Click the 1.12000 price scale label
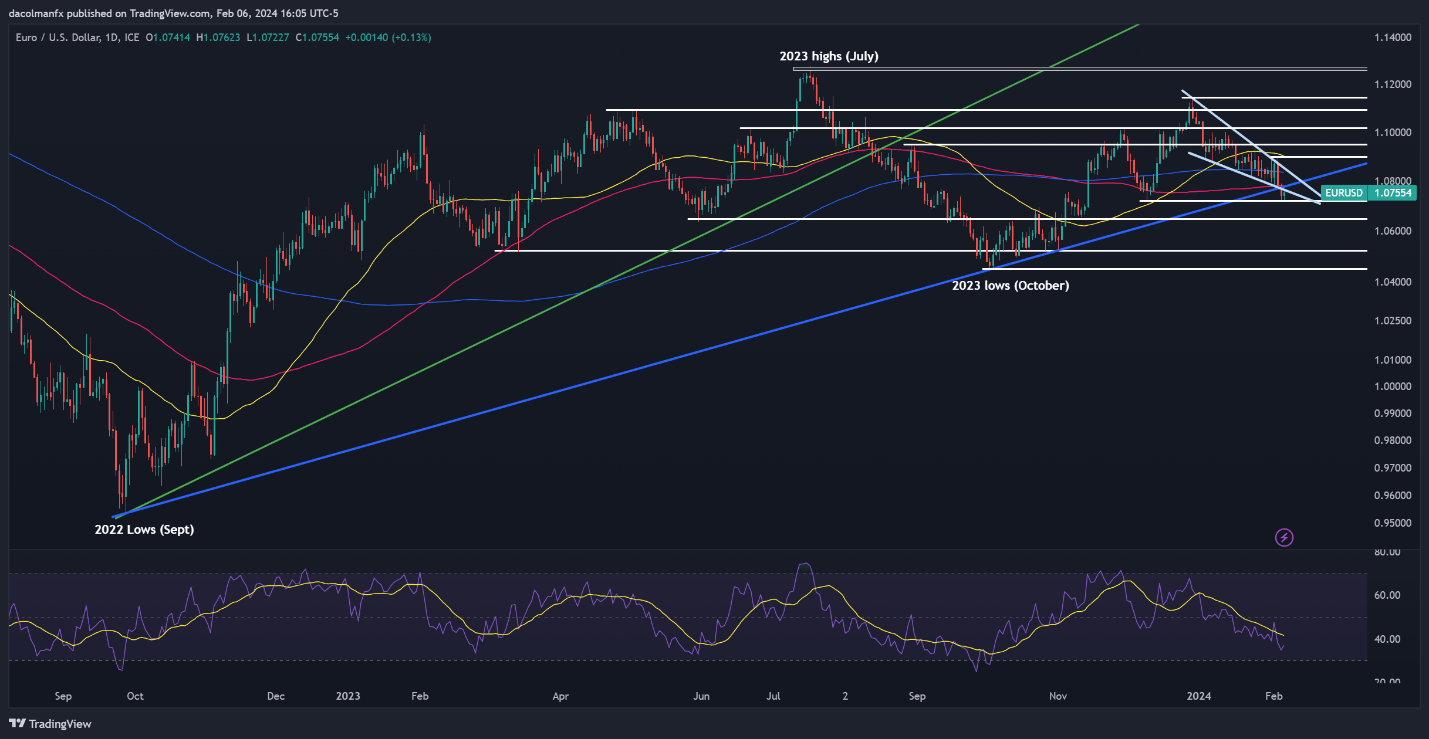 [1393, 85]
